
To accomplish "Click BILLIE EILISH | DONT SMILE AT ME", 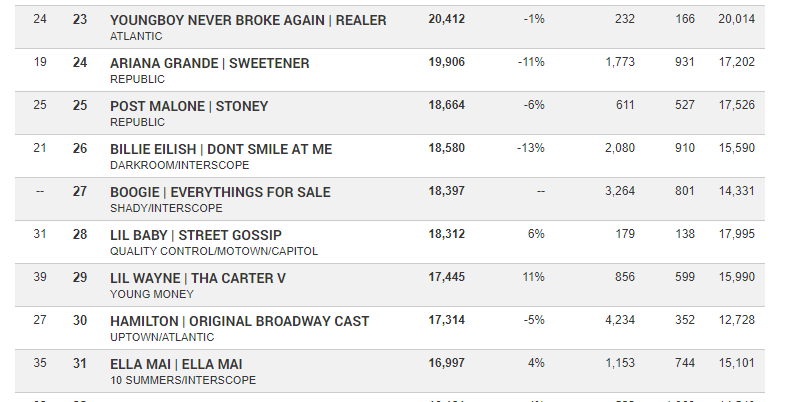I will (x=221, y=149).
